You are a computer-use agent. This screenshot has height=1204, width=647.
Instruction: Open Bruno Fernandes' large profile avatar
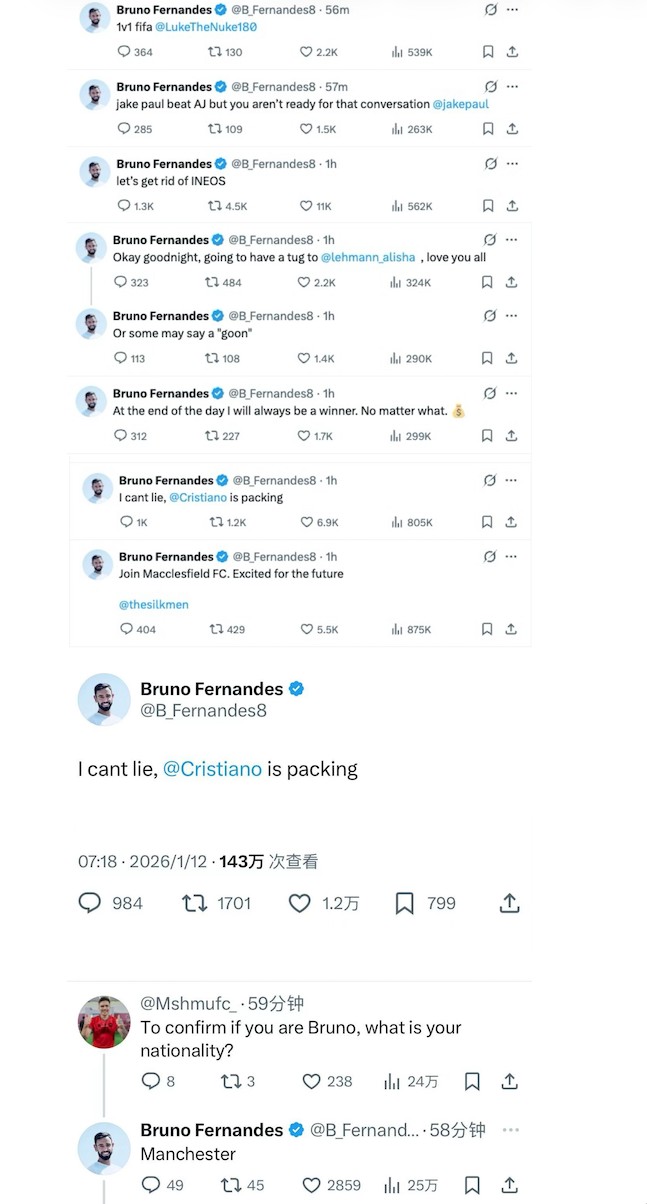point(104,699)
